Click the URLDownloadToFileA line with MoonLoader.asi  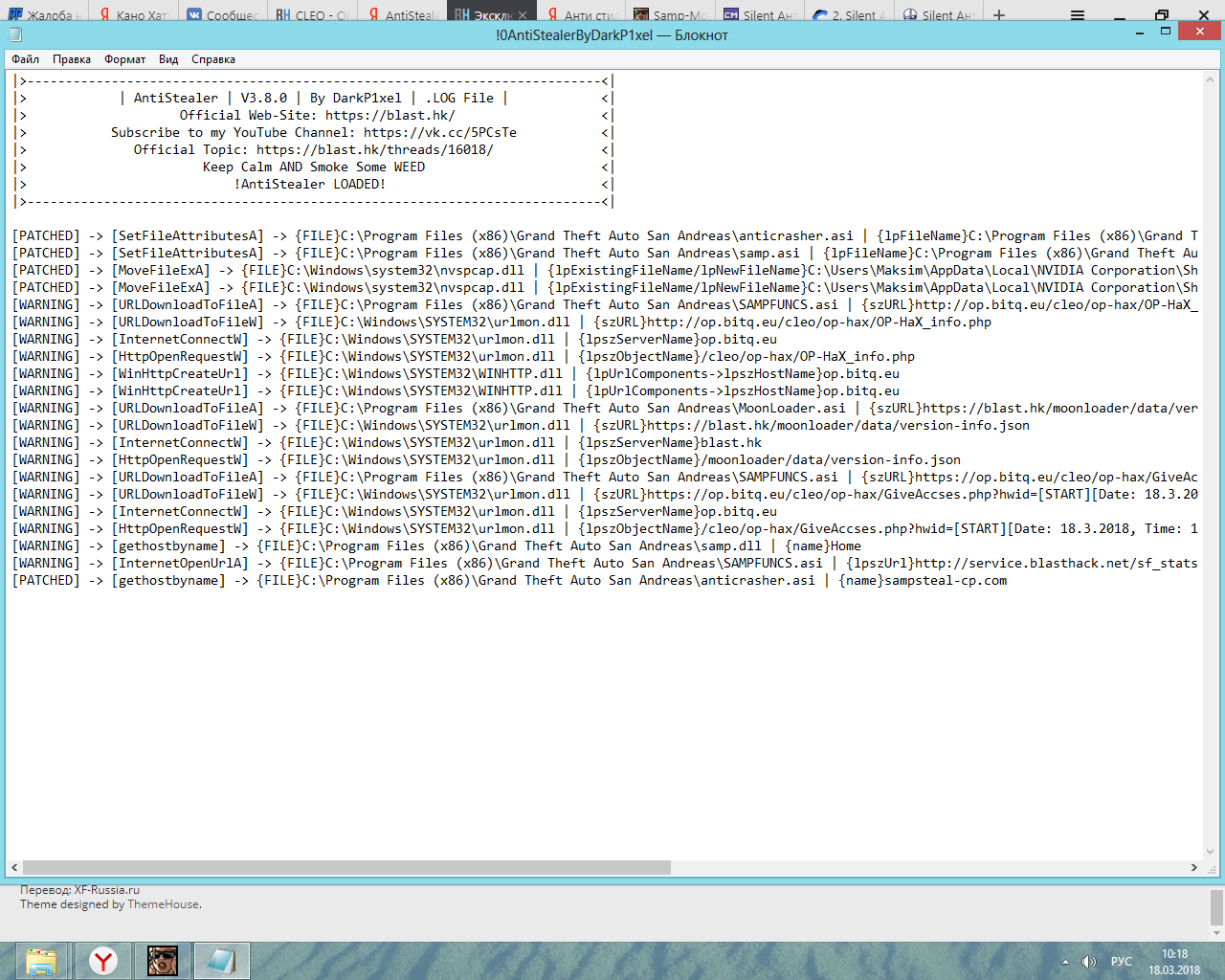click(605, 409)
